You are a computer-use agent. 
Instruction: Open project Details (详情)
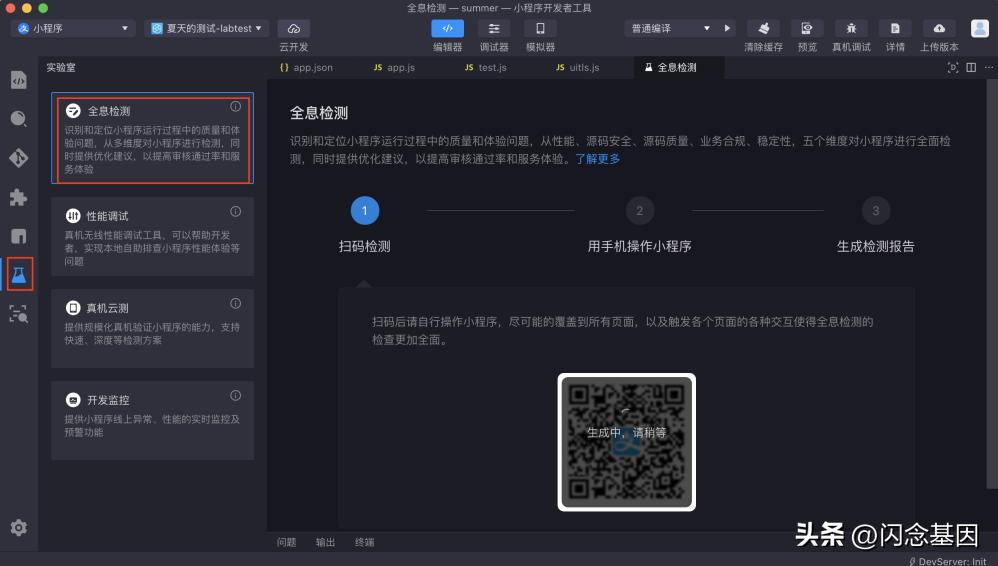click(895, 29)
